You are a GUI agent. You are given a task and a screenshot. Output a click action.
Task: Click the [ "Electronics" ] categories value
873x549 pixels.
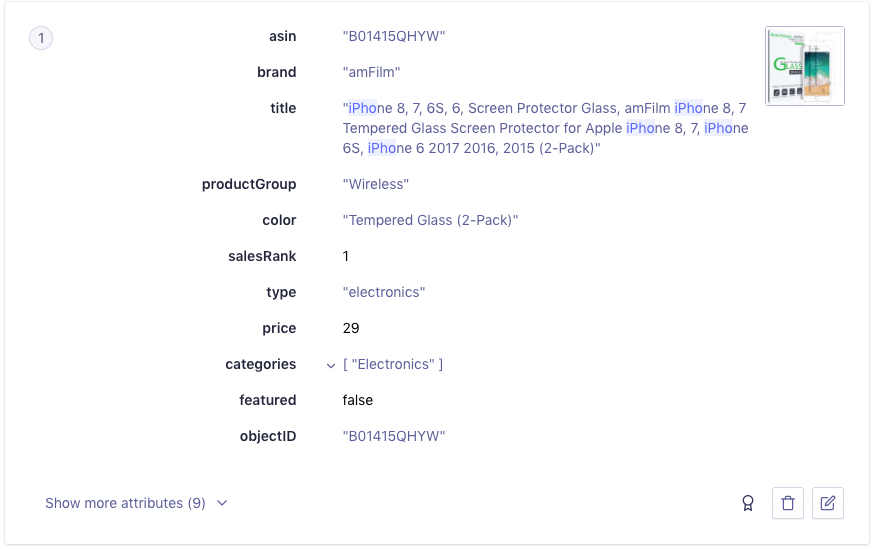point(393,364)
